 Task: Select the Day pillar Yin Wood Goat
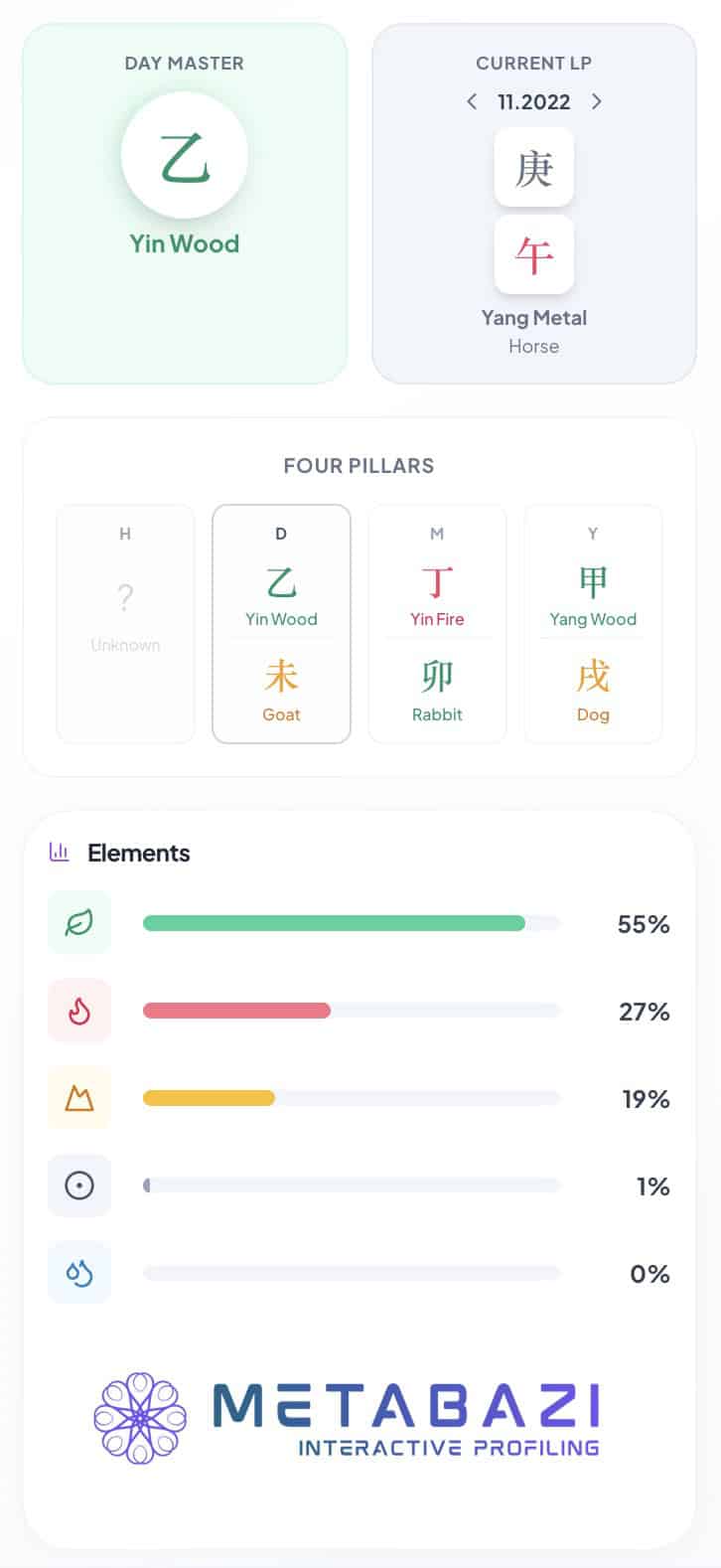(x=281, y=623)
